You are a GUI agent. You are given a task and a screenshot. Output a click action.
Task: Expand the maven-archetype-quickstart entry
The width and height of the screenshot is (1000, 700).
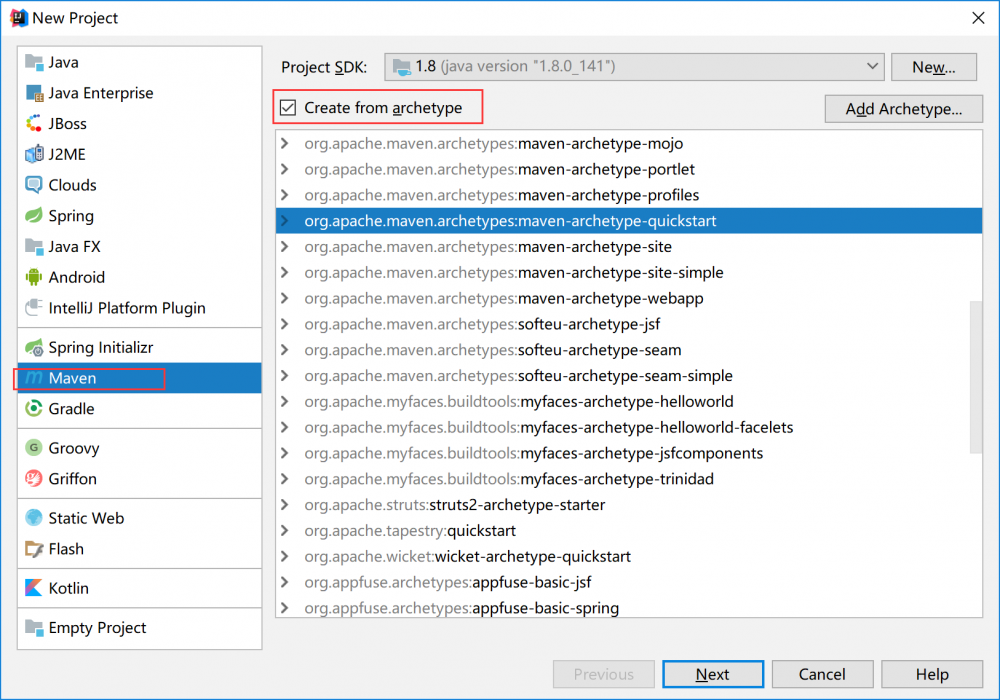285,221
